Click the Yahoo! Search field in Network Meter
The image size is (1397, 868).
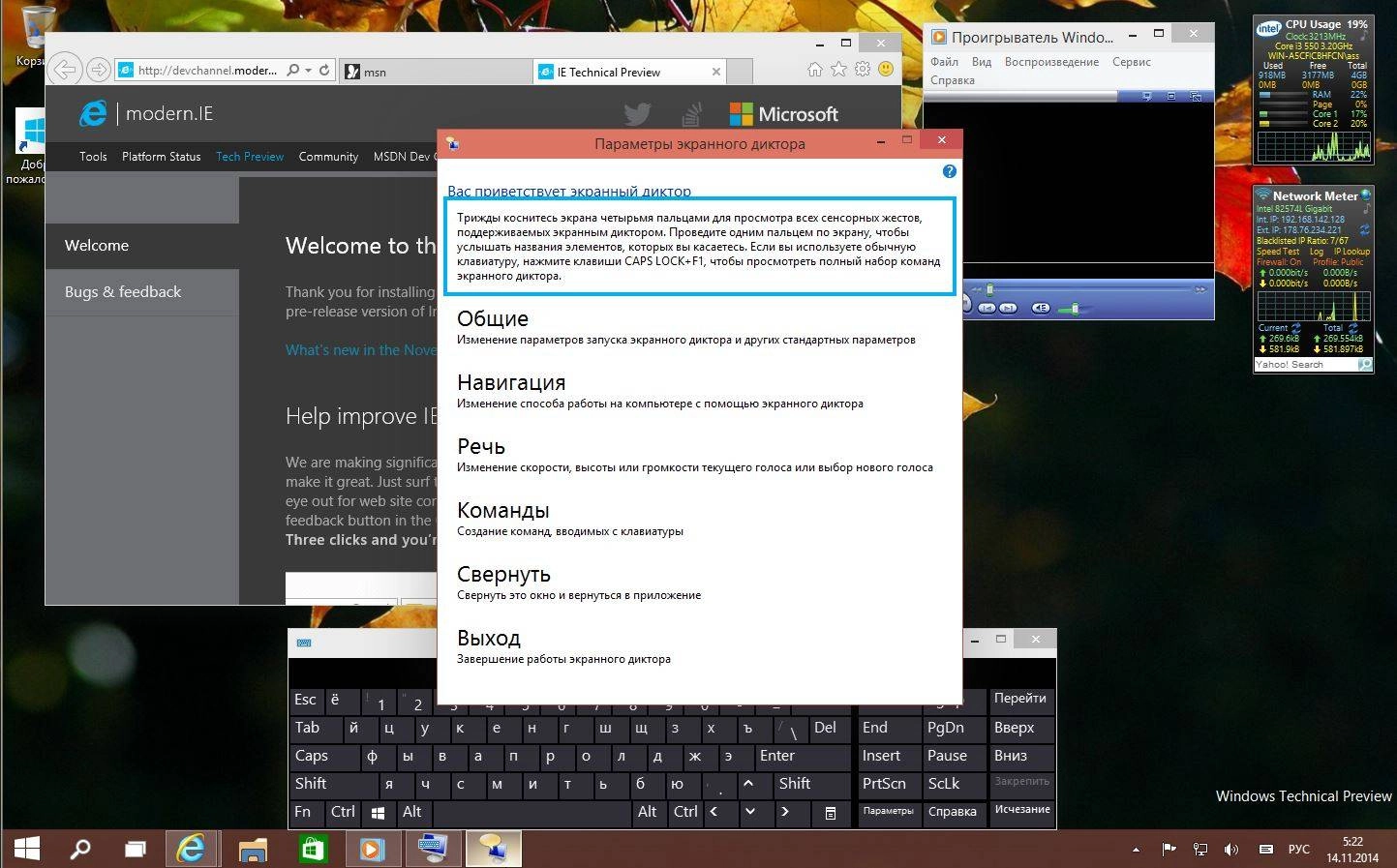[1304, 365]
